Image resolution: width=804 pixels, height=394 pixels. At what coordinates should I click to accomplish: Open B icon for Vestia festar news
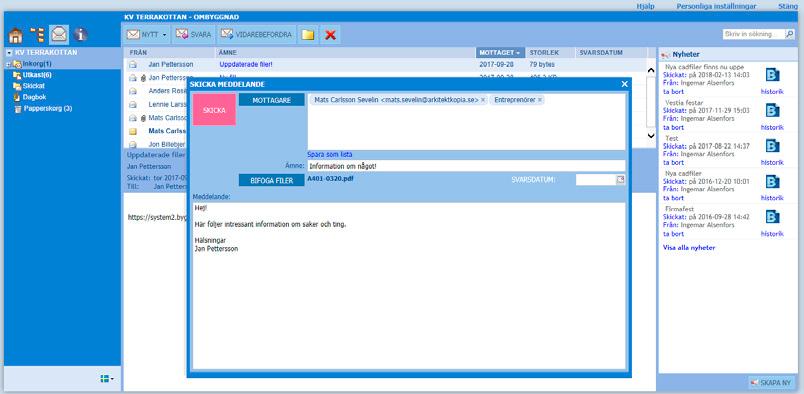click(772, 111)
